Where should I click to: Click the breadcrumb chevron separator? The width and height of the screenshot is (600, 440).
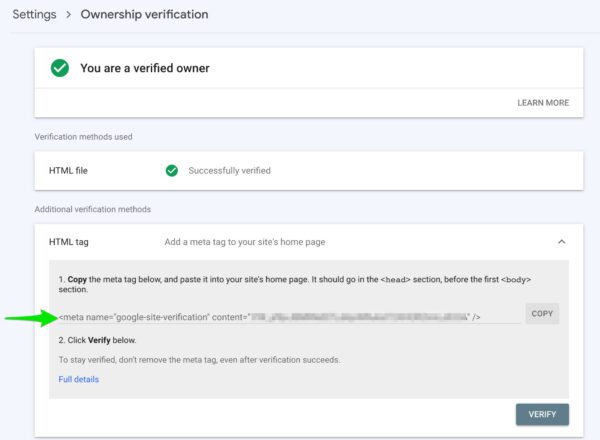coord(68,15)
